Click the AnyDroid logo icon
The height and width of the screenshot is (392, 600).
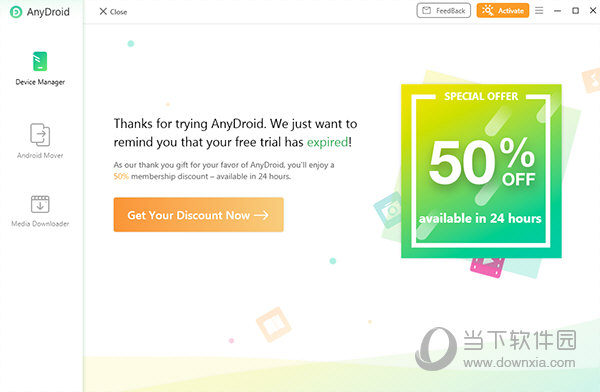pos(16,12)
